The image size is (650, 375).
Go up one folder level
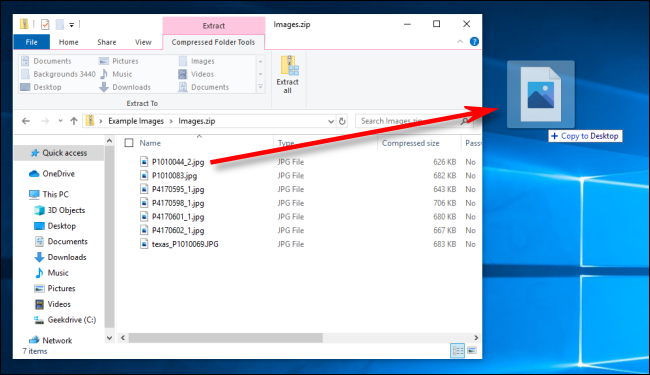pos(74,121)
